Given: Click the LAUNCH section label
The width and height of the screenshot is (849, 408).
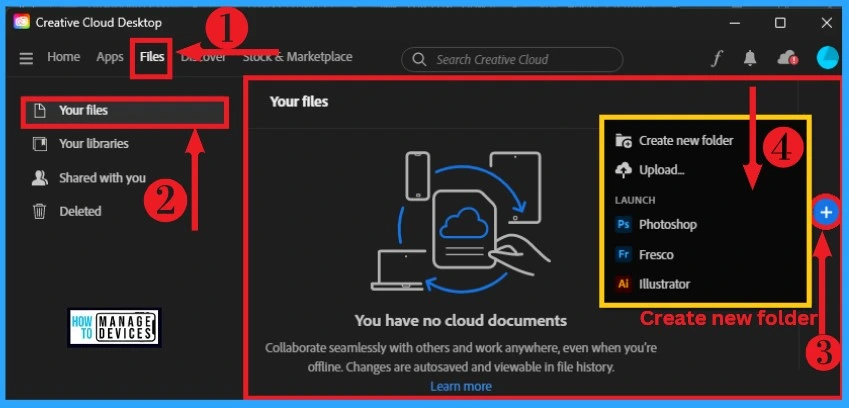Looking at the screenshot, I should click(x=635, y=200).
